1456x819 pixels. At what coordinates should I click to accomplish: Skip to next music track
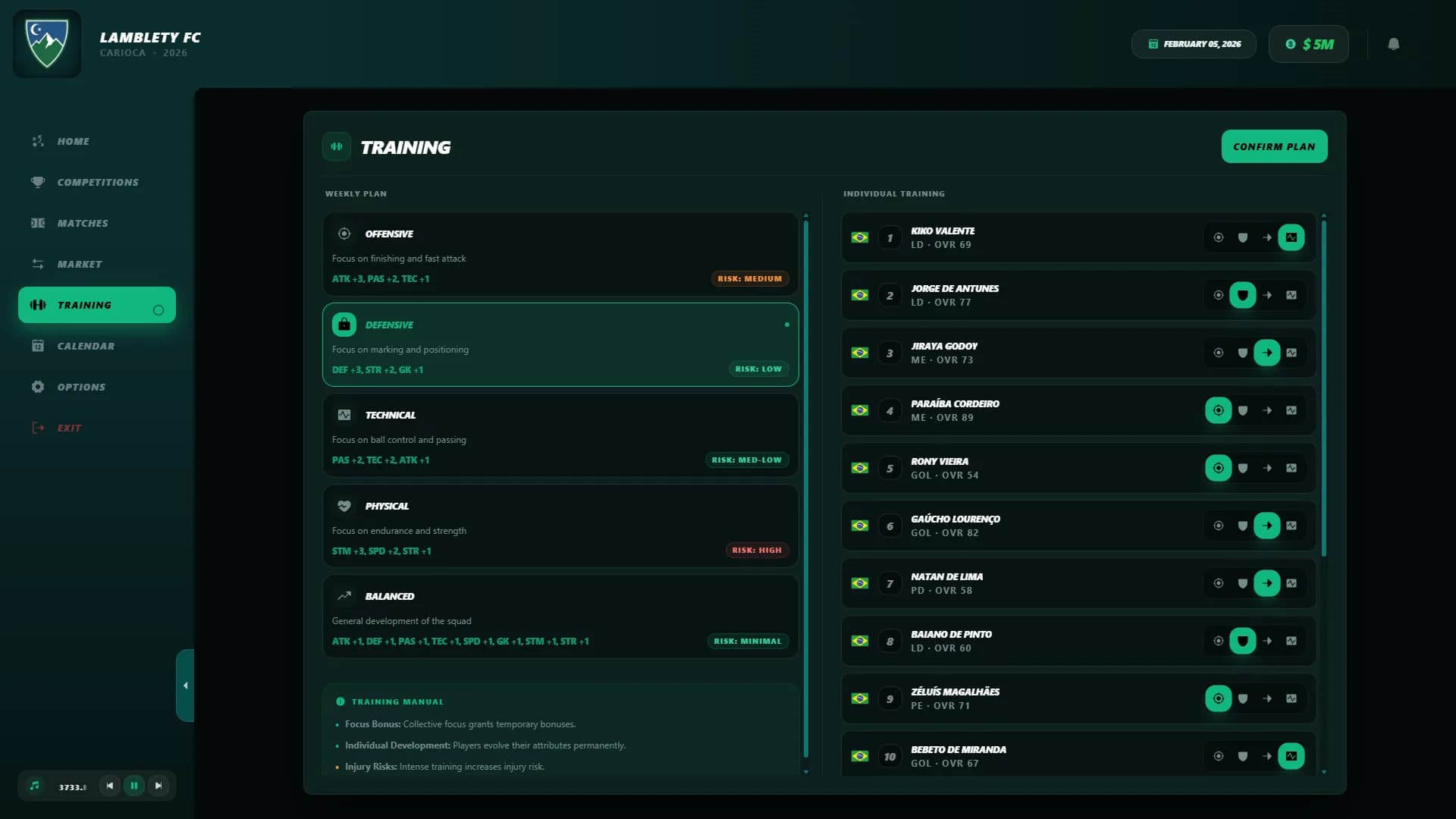coord(158,786)
